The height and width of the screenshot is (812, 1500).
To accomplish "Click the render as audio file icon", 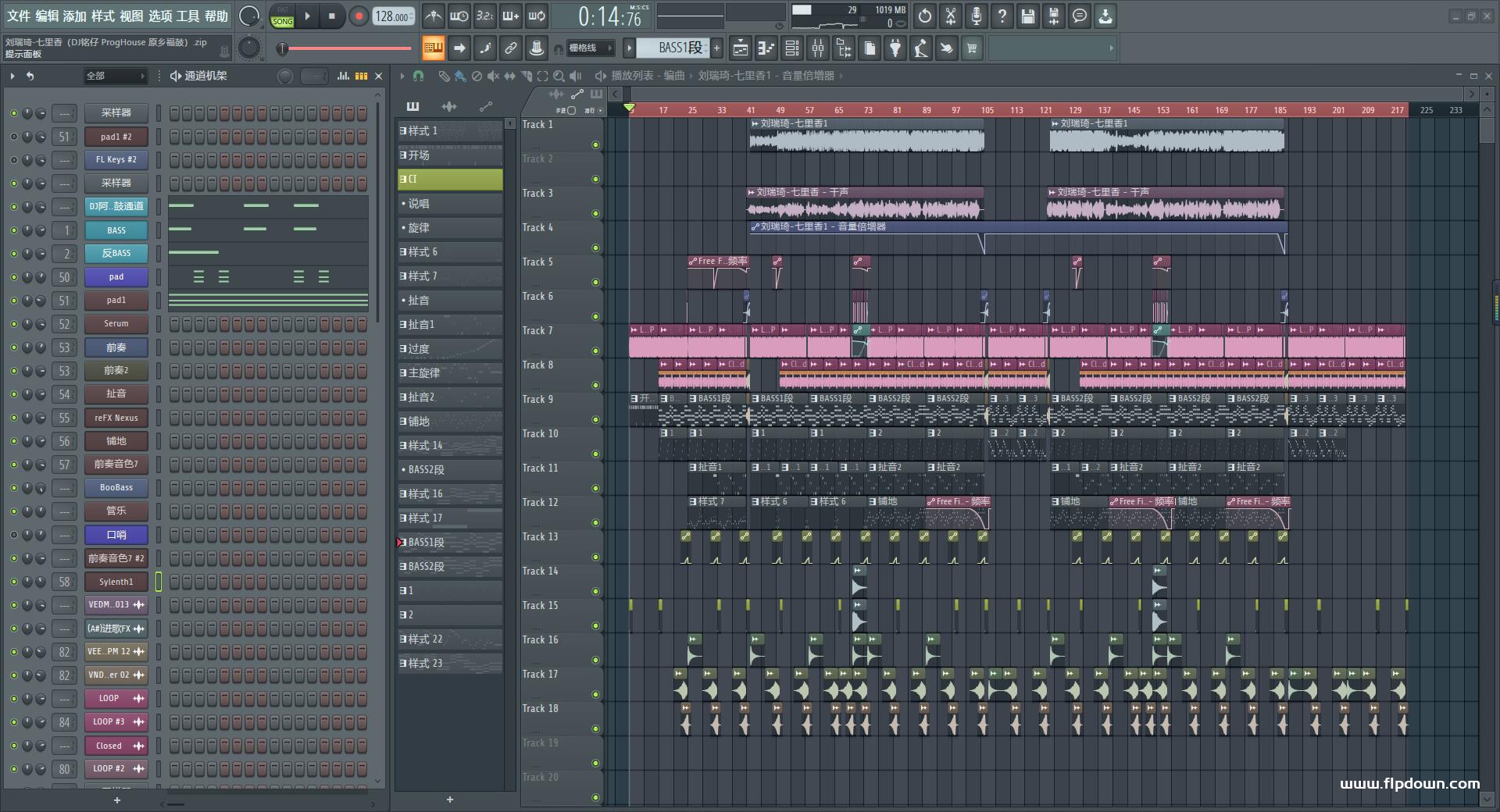I will [1053, 16].
